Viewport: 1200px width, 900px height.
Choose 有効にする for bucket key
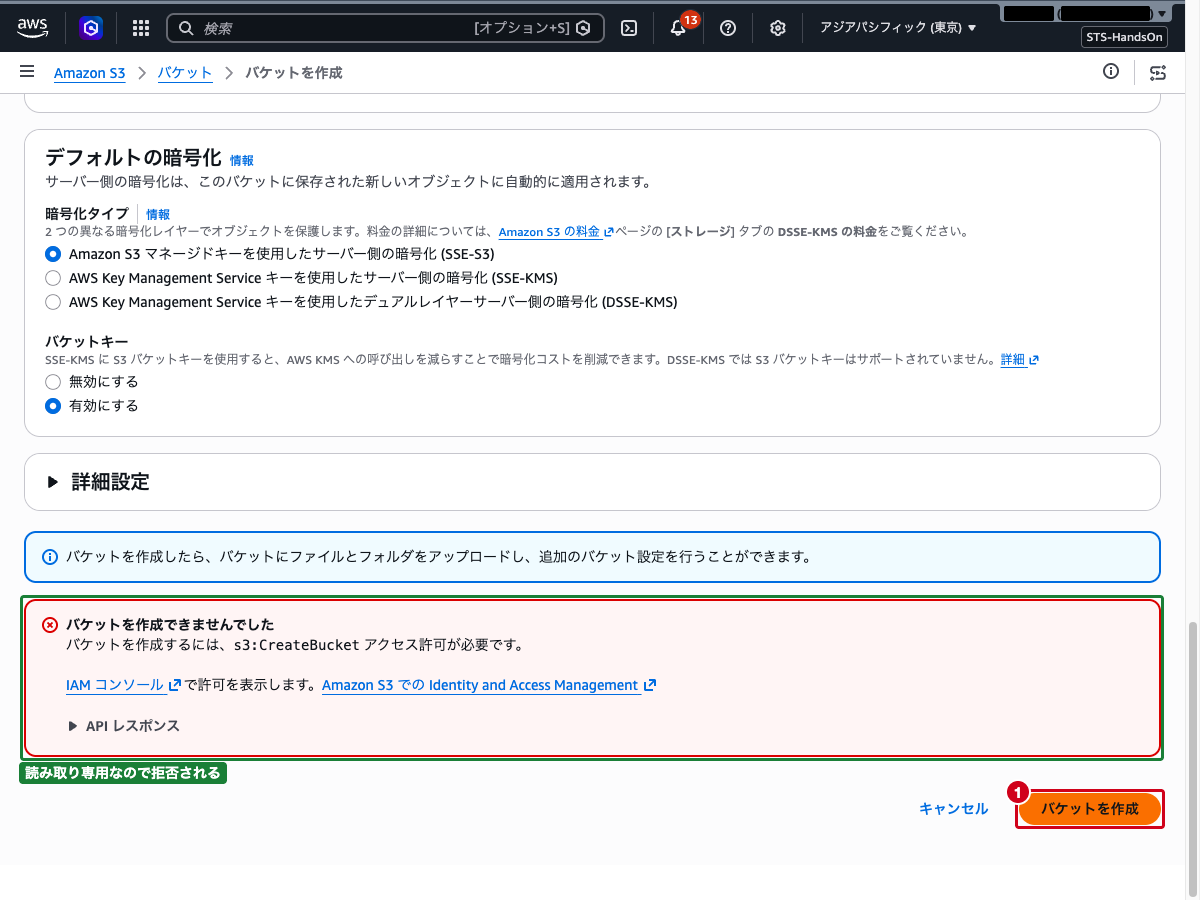point(53,406)
